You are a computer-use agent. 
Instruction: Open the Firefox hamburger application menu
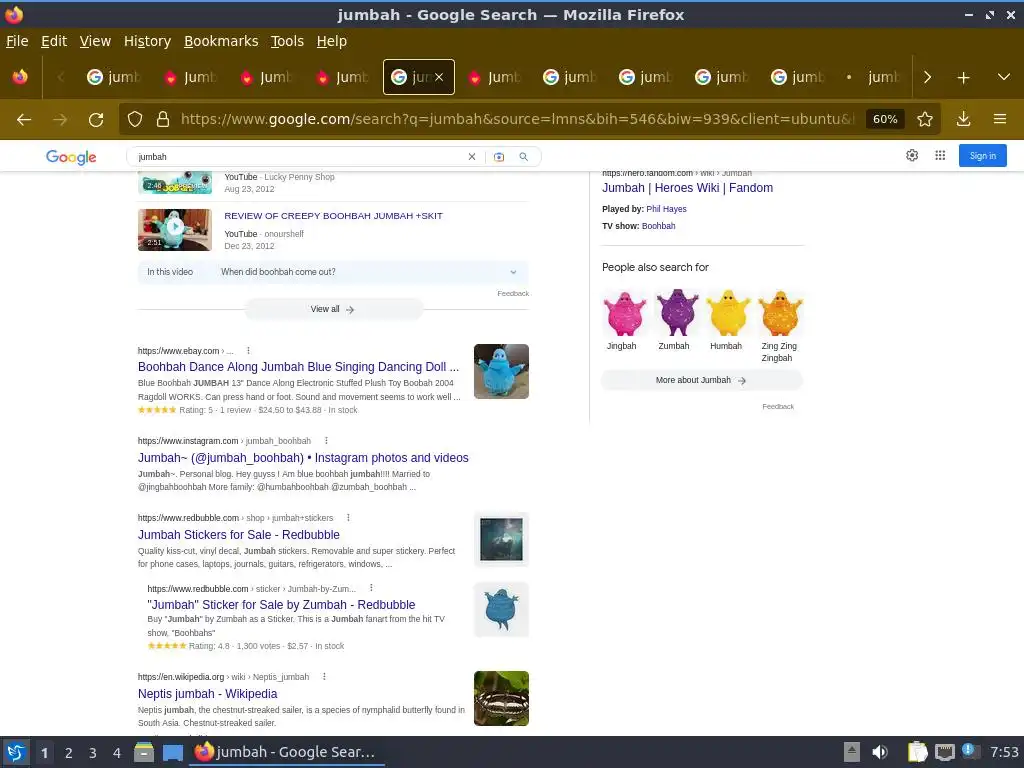pyautogui.click(x=1000, y=119)
